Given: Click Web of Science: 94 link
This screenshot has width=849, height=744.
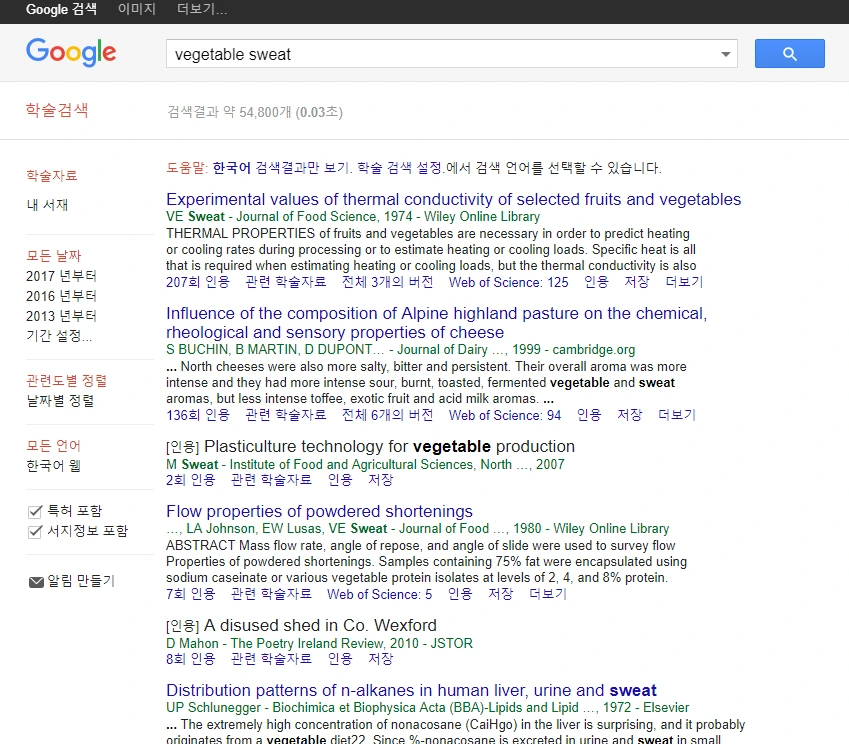Looking at the screenshot, I should point(505,415).
